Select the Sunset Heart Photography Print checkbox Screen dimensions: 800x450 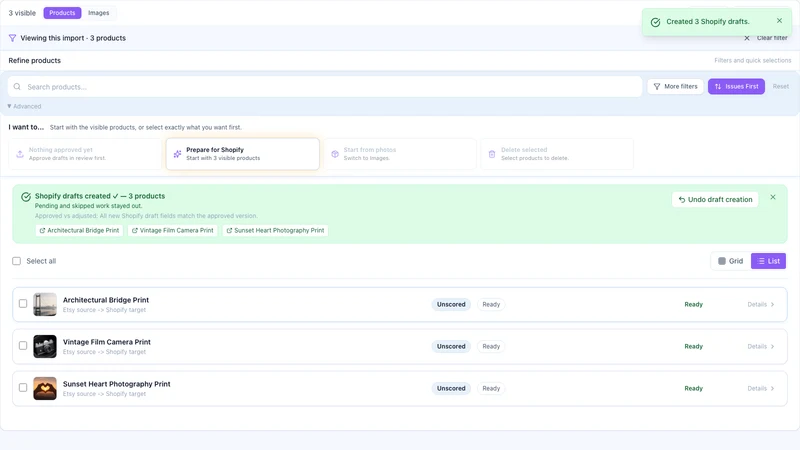23,387
